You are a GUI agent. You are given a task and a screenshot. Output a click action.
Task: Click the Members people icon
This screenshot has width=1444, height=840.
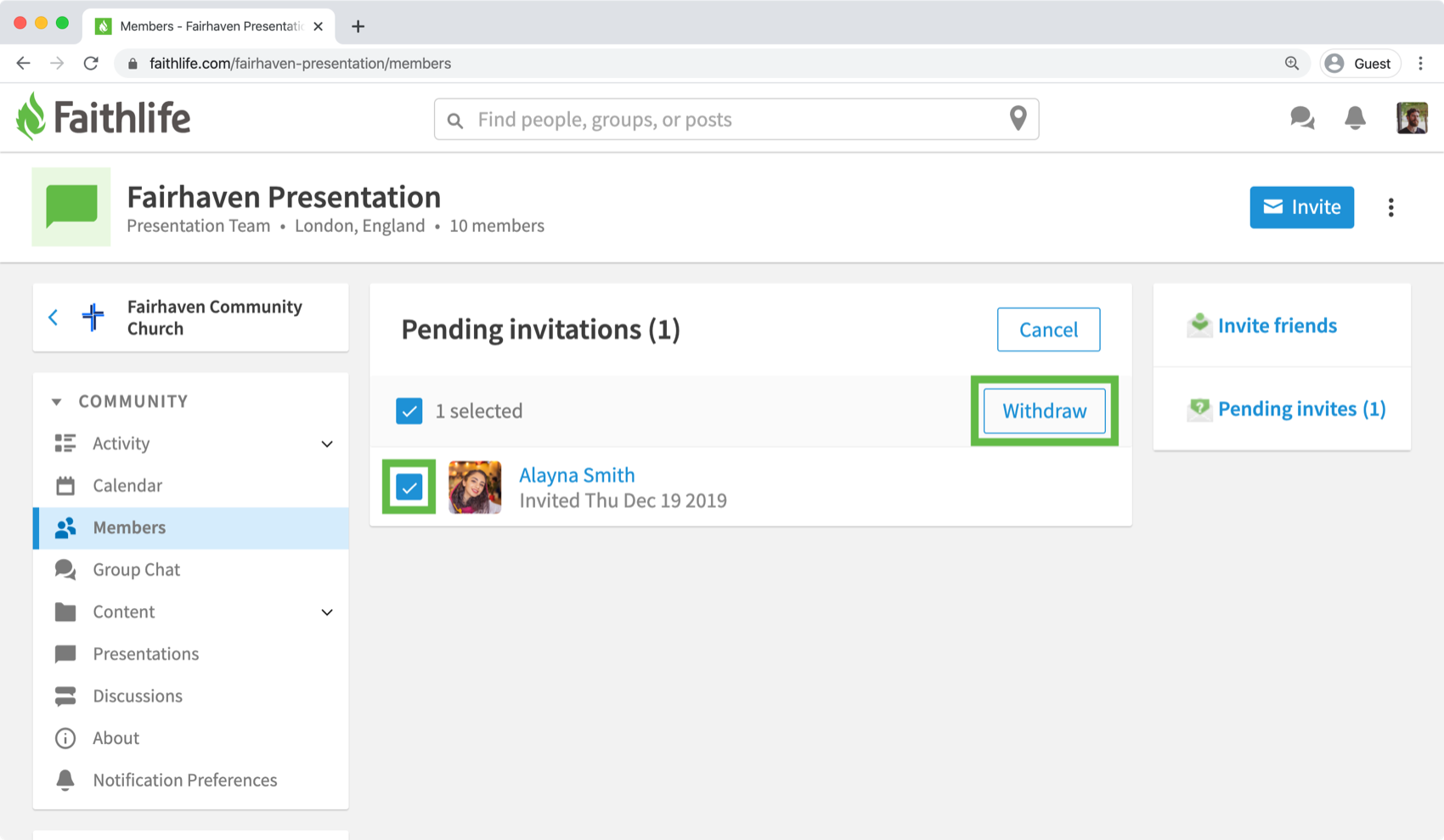point(65,528)
